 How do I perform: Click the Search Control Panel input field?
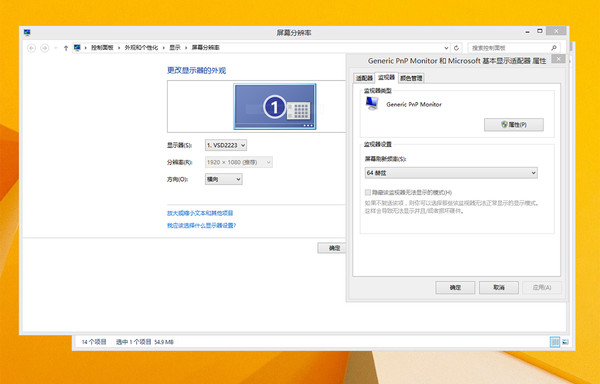509,48
